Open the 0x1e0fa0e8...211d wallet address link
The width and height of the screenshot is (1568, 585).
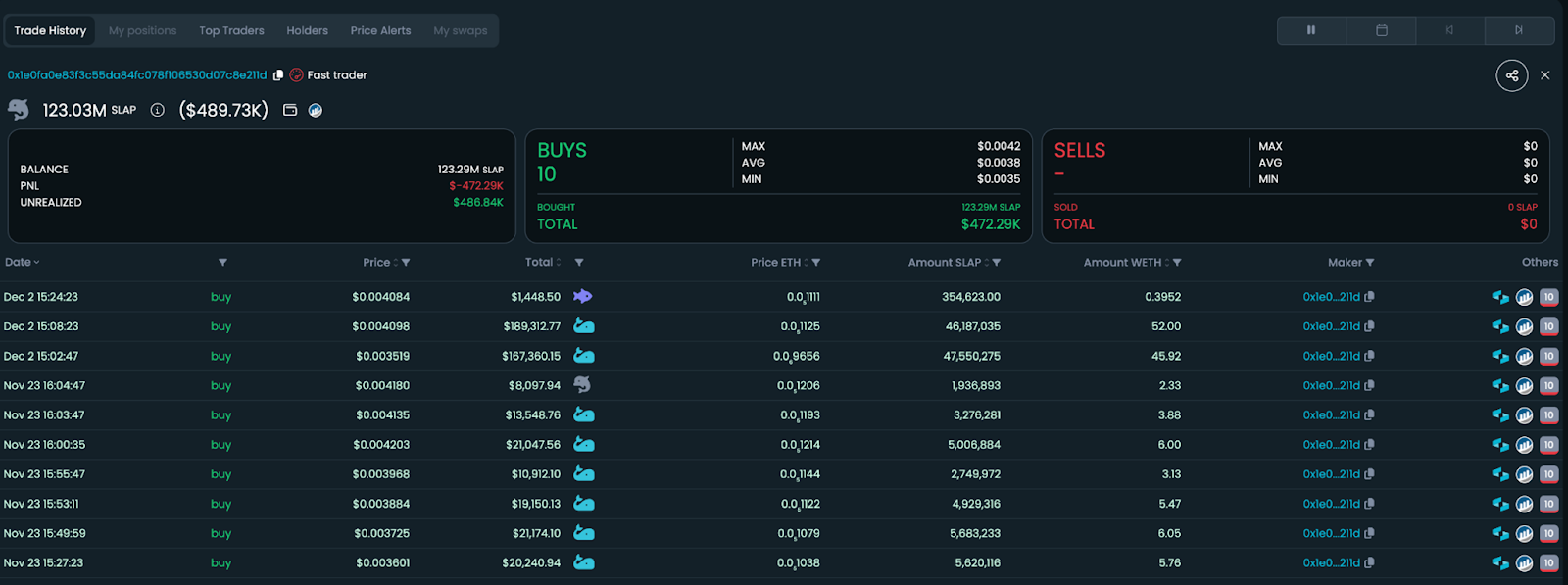tap(137, 75)
